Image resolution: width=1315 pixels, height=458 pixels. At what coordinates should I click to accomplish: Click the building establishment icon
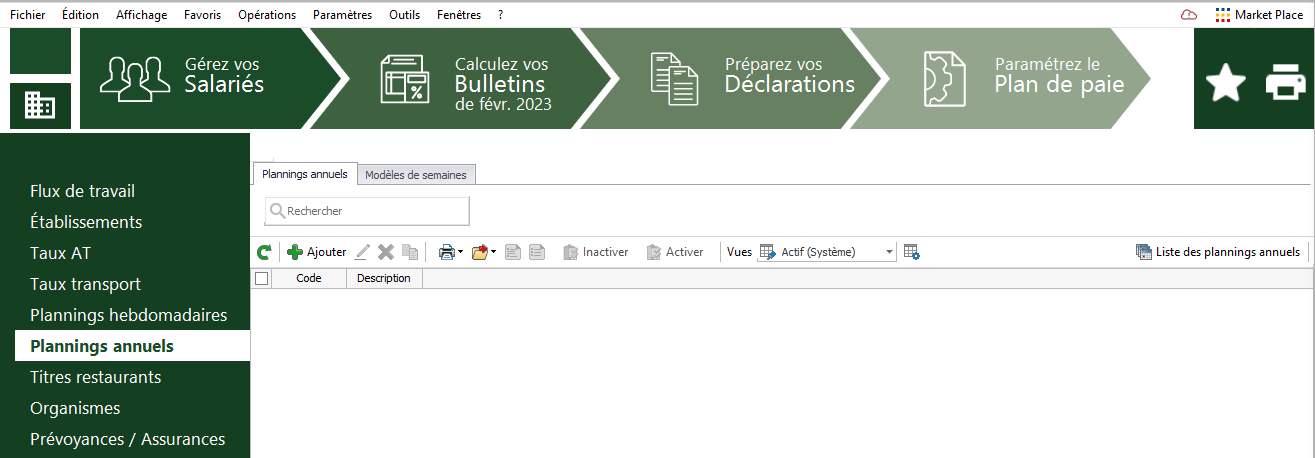tap(40, 105)
